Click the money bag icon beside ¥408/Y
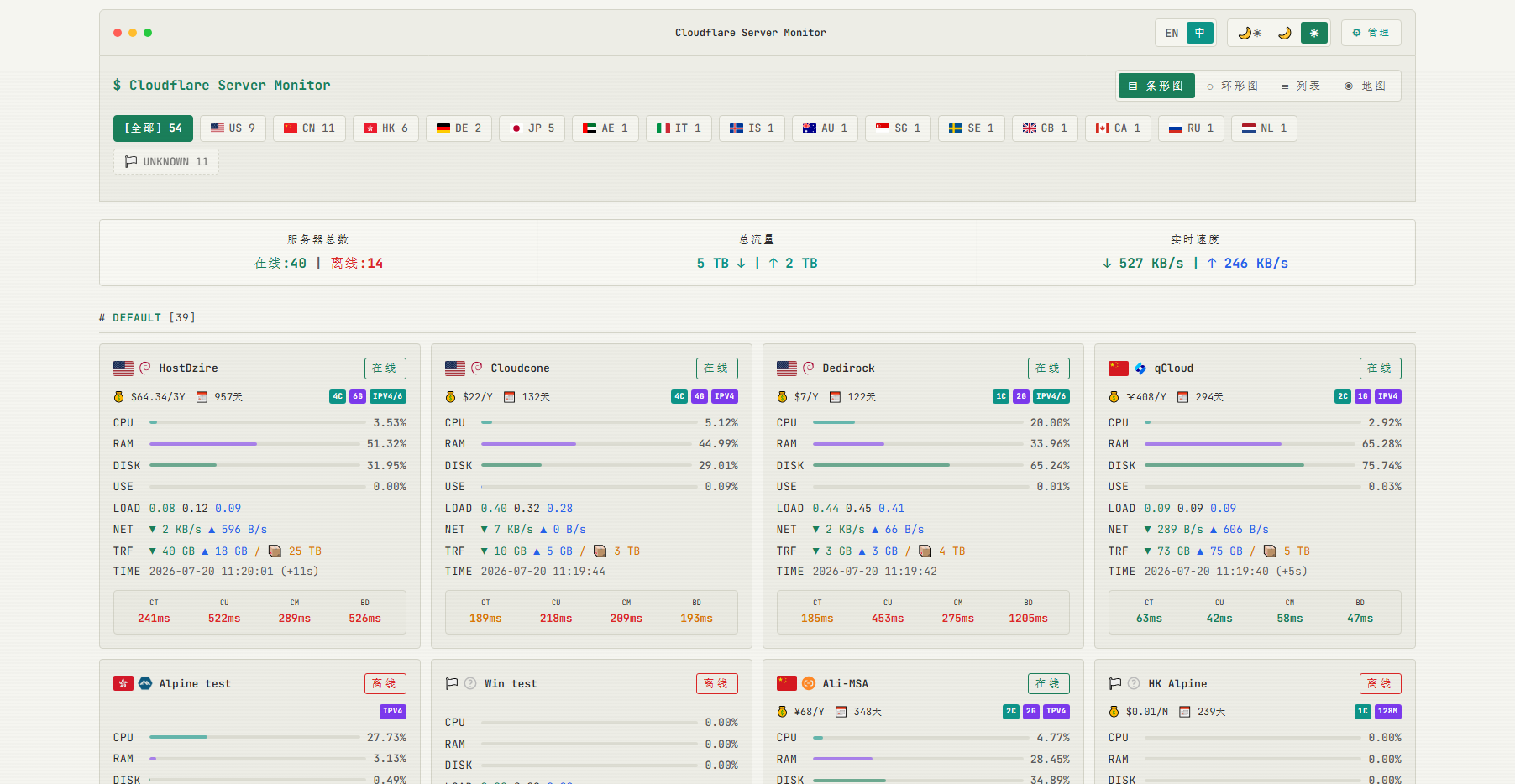The image size is (1515, 784). click(1114, 397)
